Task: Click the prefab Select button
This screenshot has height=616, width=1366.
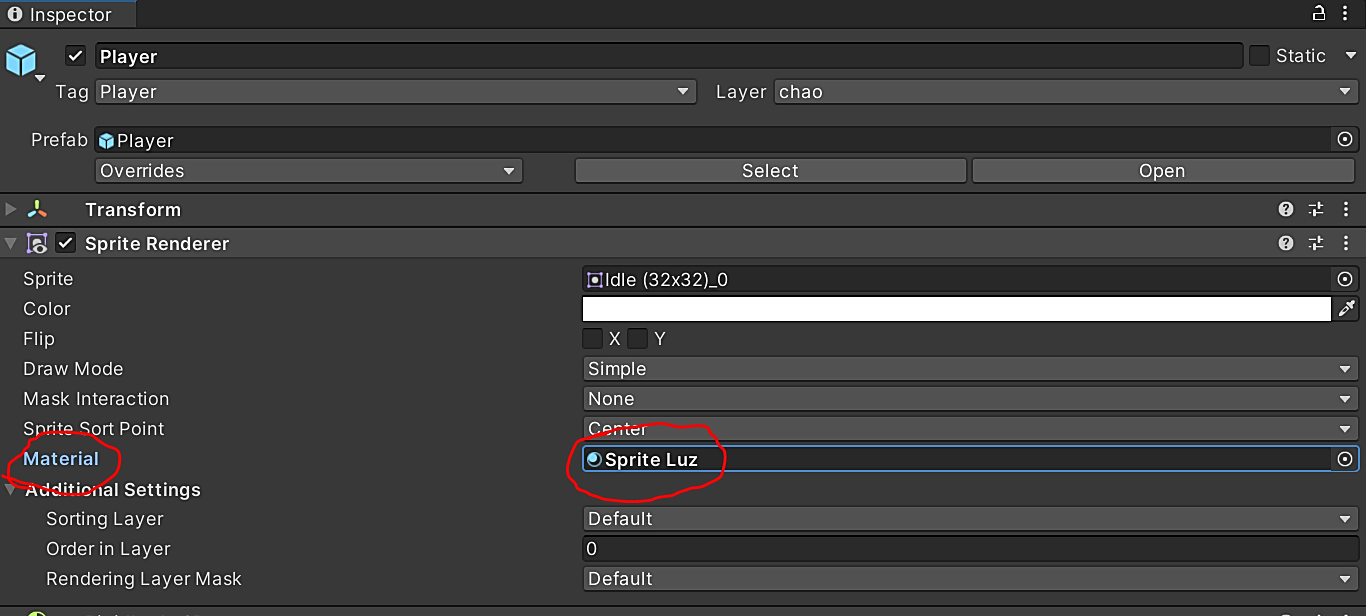Action: (x=770, y=171)
